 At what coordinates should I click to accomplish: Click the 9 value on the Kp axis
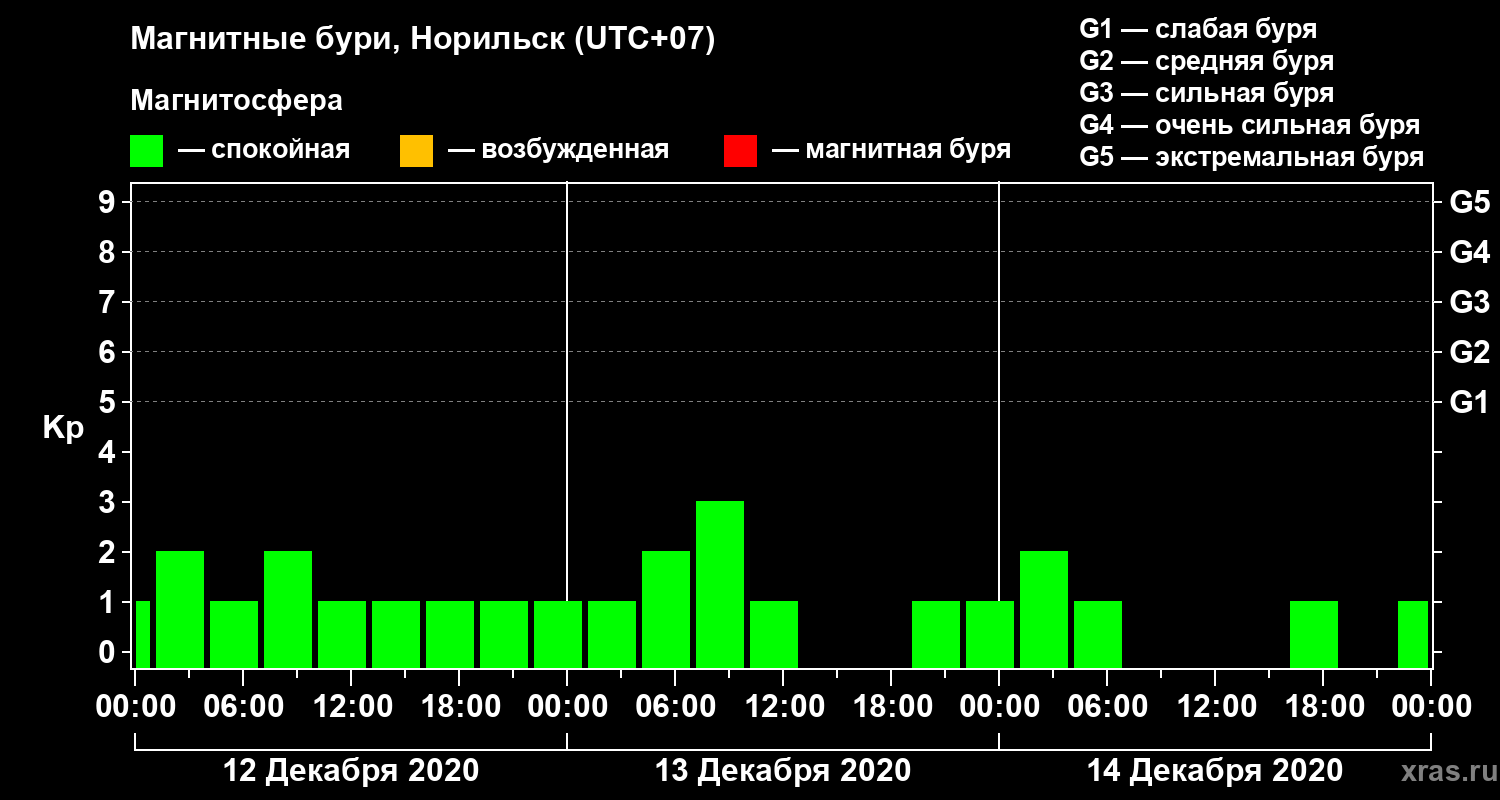tap(109, 202)
